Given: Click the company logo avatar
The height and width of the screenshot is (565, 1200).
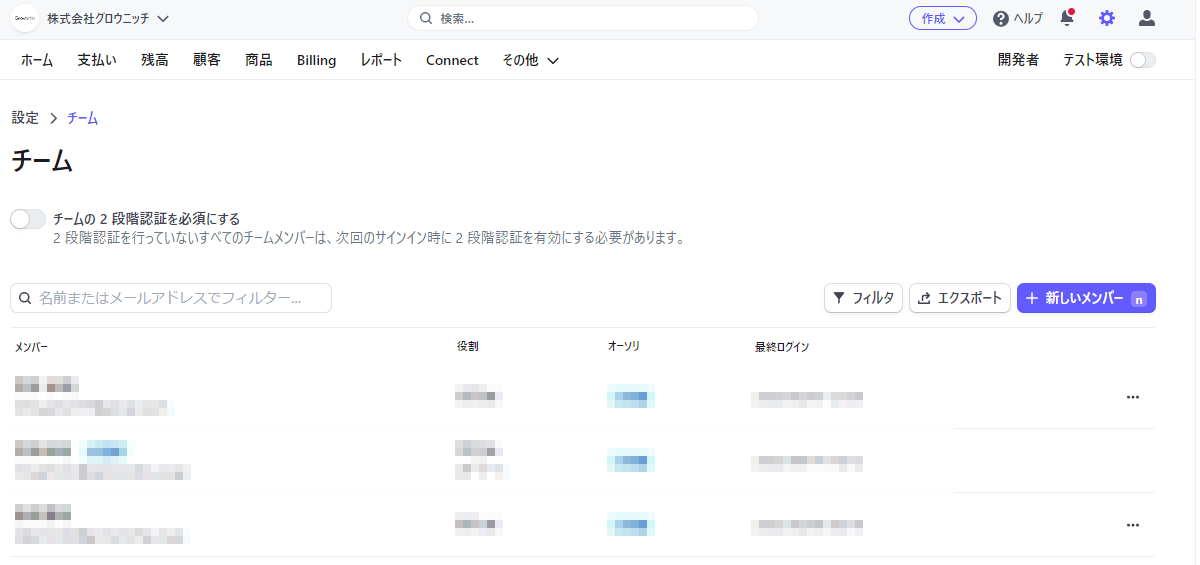Looking at the screenshot, I should tap(25, 18).
